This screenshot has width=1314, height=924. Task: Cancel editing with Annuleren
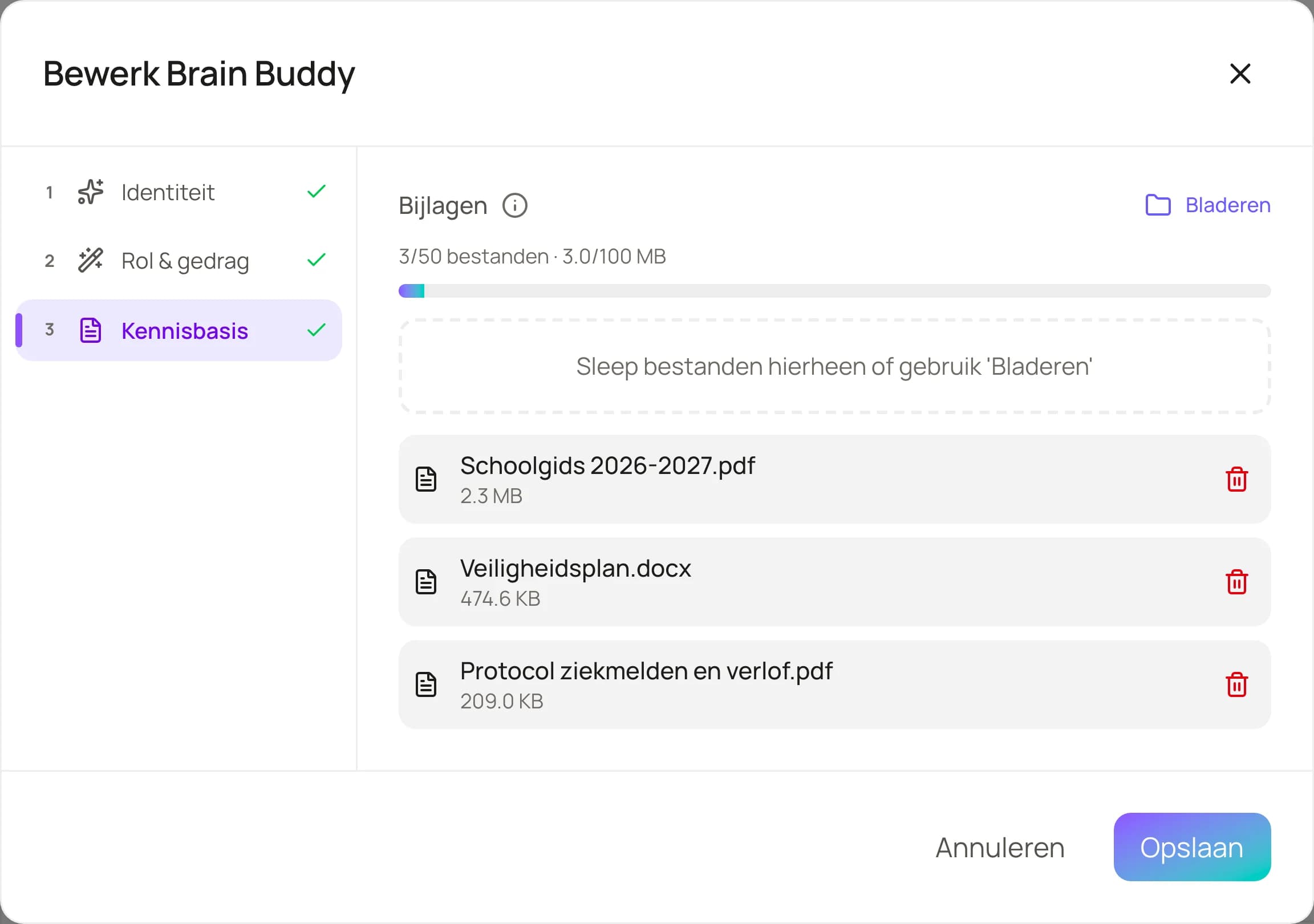click(x=1000, y=848)
